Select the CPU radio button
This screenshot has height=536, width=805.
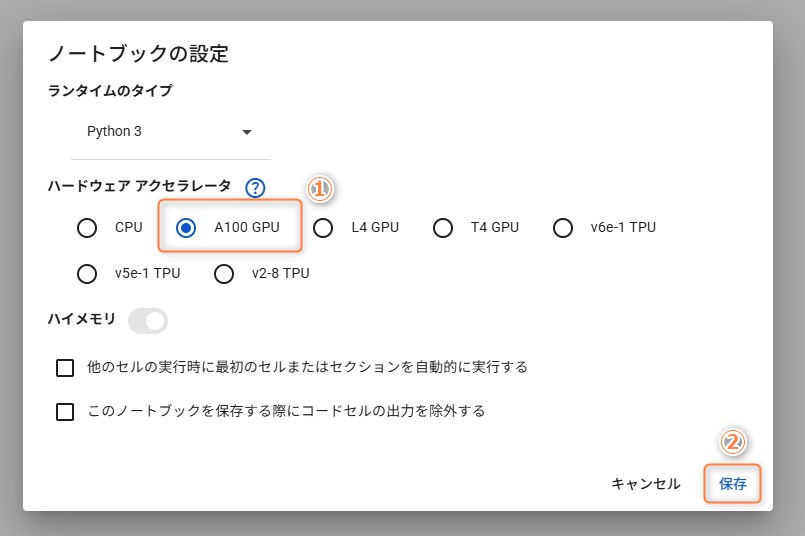click(x=87, y=227)
